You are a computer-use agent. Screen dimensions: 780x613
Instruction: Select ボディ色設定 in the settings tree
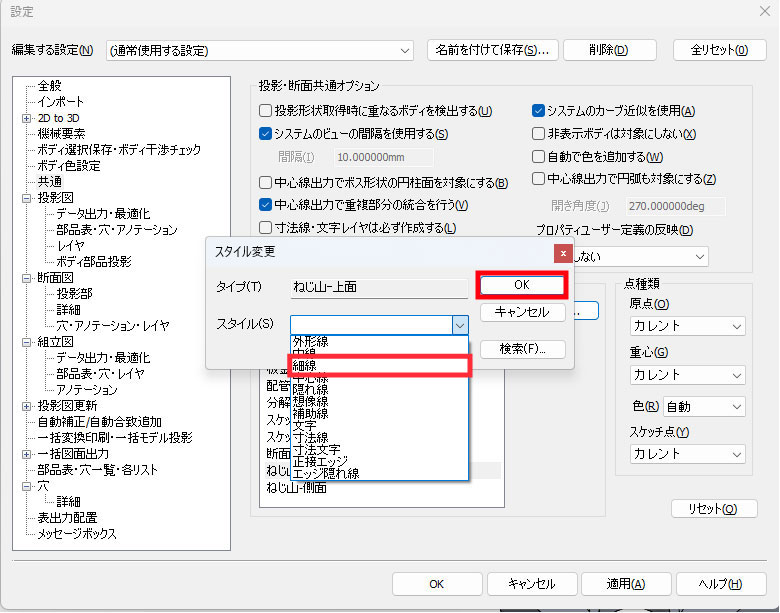click(69, 166)
